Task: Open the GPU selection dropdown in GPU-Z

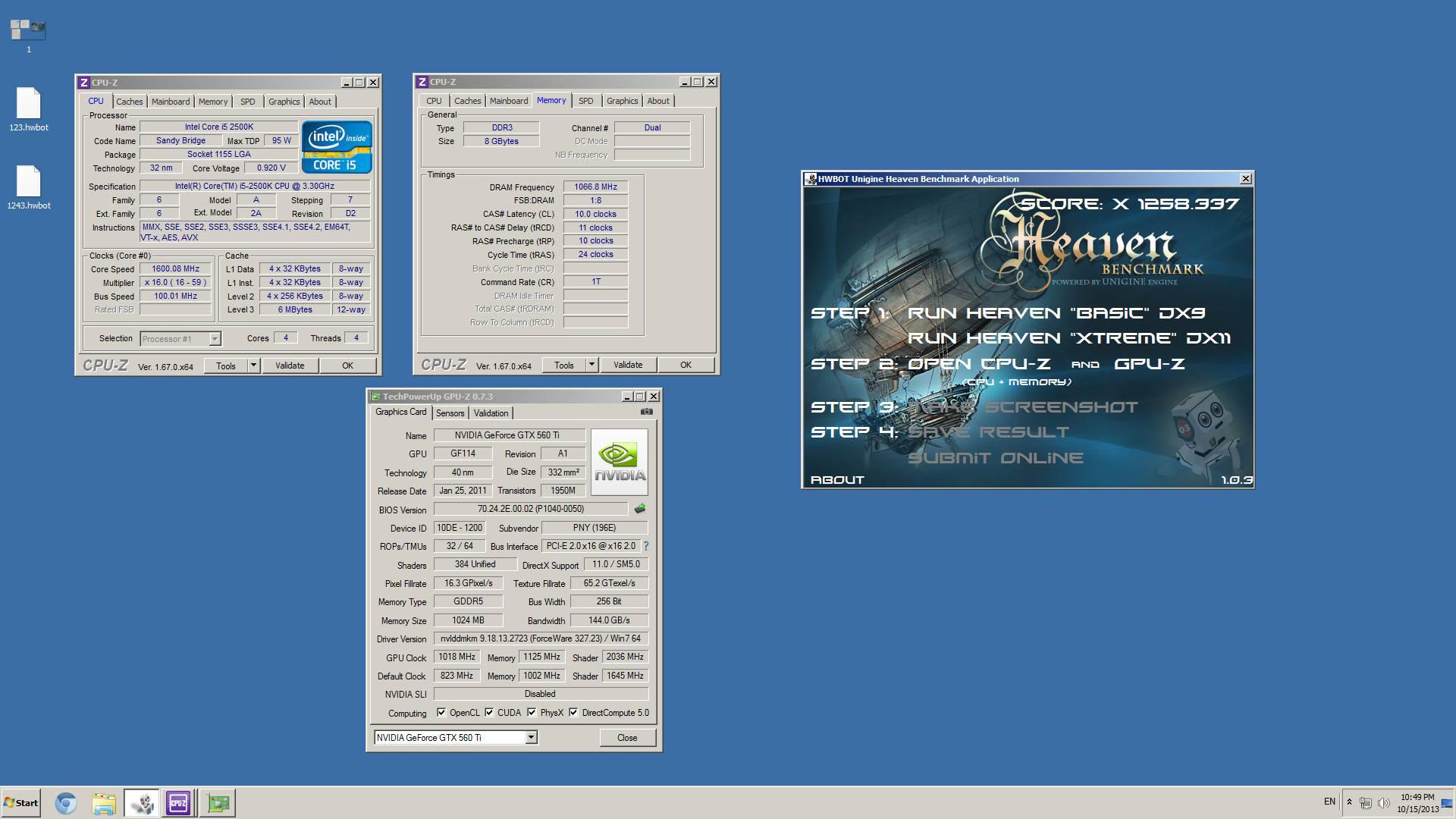Action: (531, 737)
